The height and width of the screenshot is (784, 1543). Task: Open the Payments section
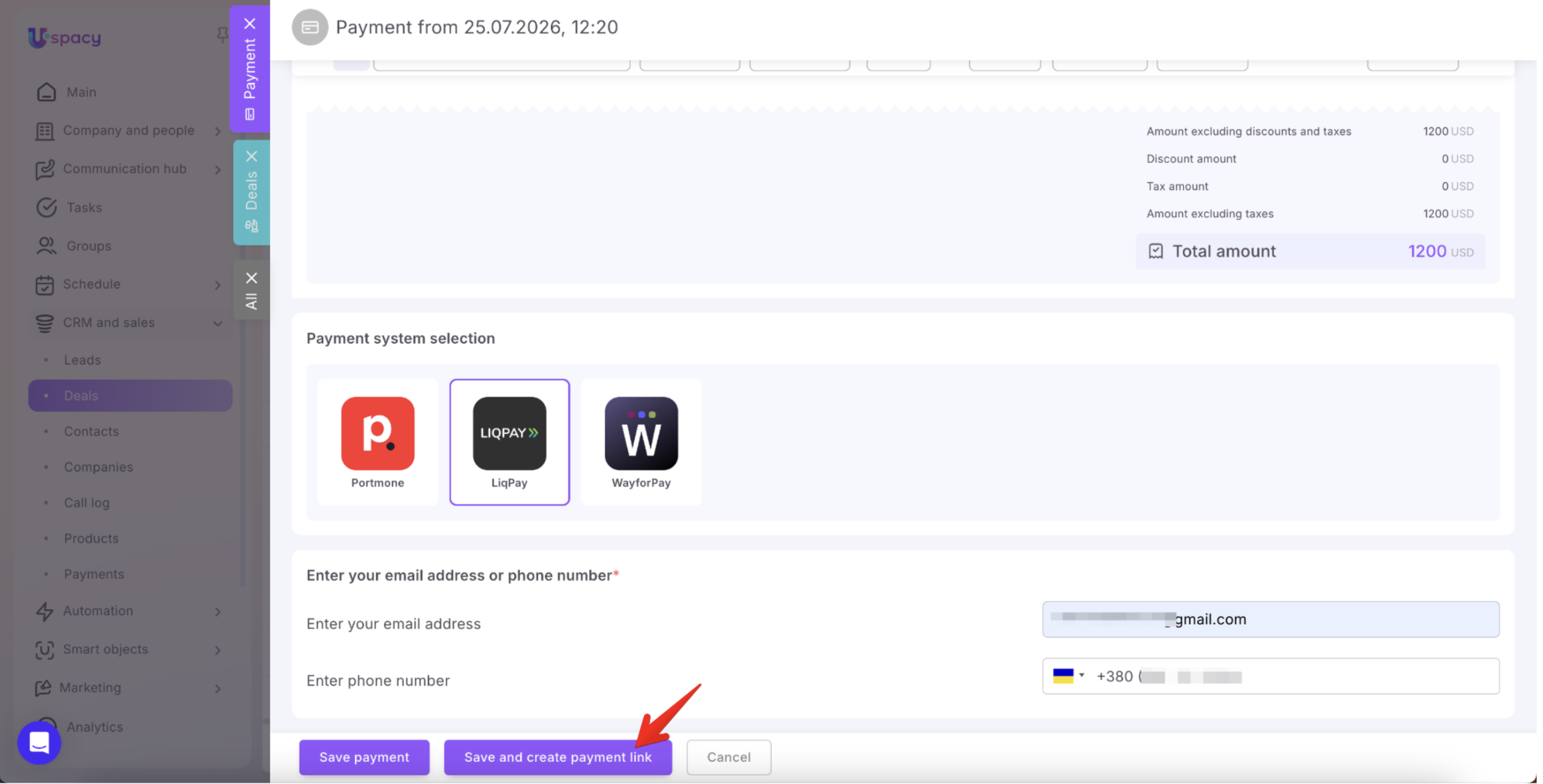(94, 574)
